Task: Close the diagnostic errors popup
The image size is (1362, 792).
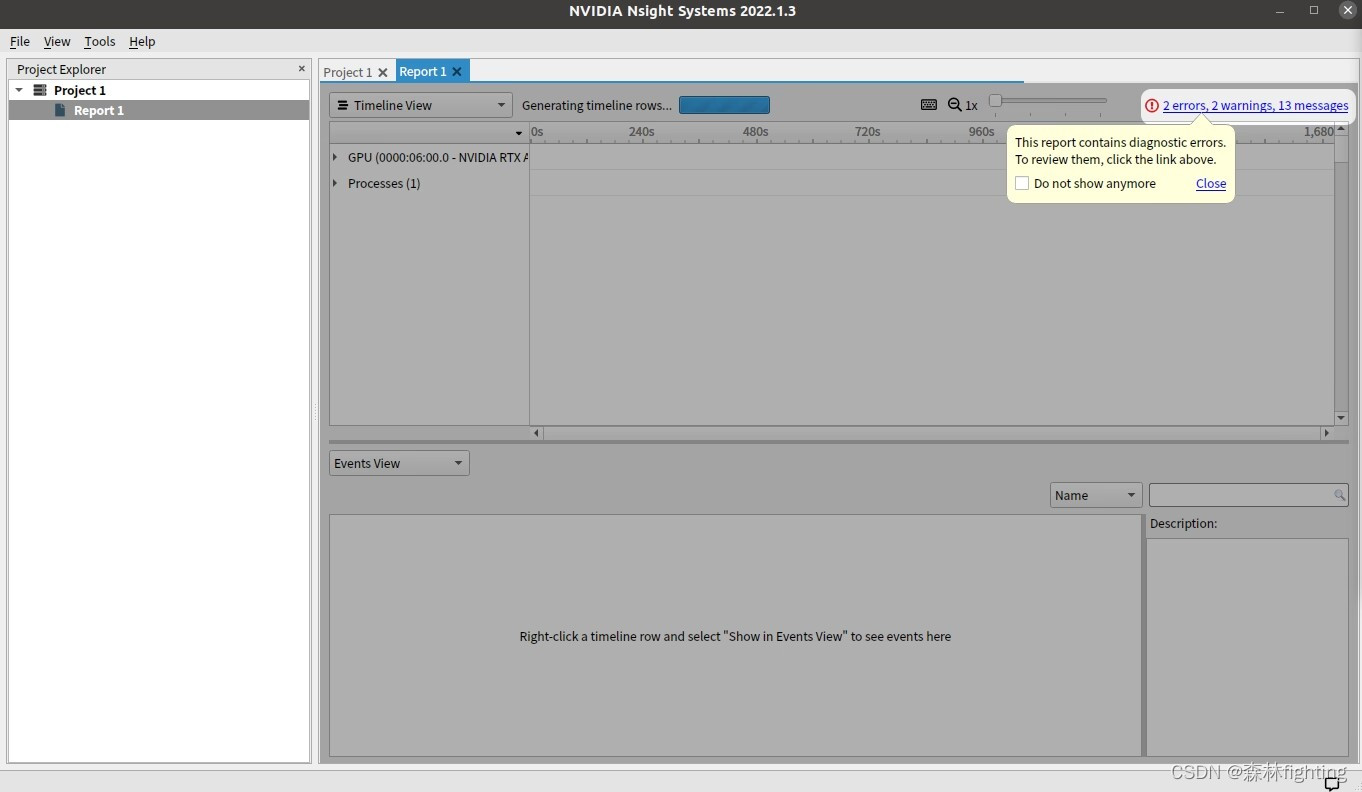Action: pos(1210,183)
